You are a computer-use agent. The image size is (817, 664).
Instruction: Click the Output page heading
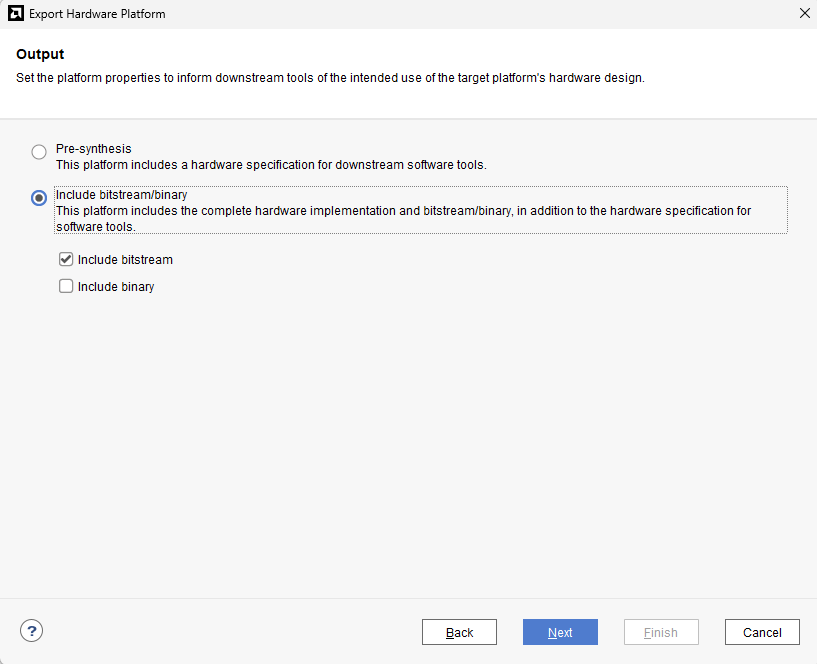pos(40,54)
